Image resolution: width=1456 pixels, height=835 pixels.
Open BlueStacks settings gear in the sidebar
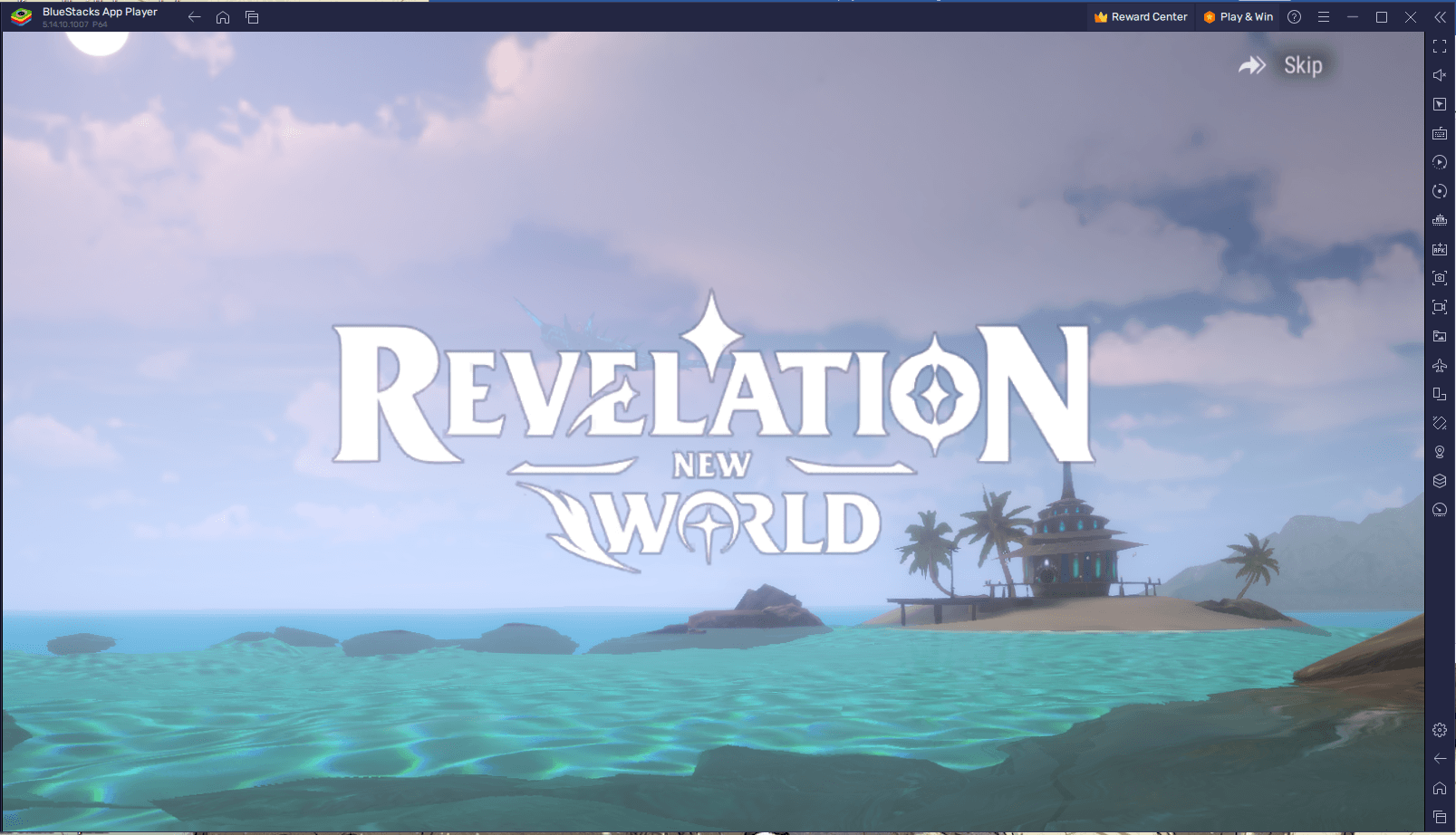[x=1440, y=730]
